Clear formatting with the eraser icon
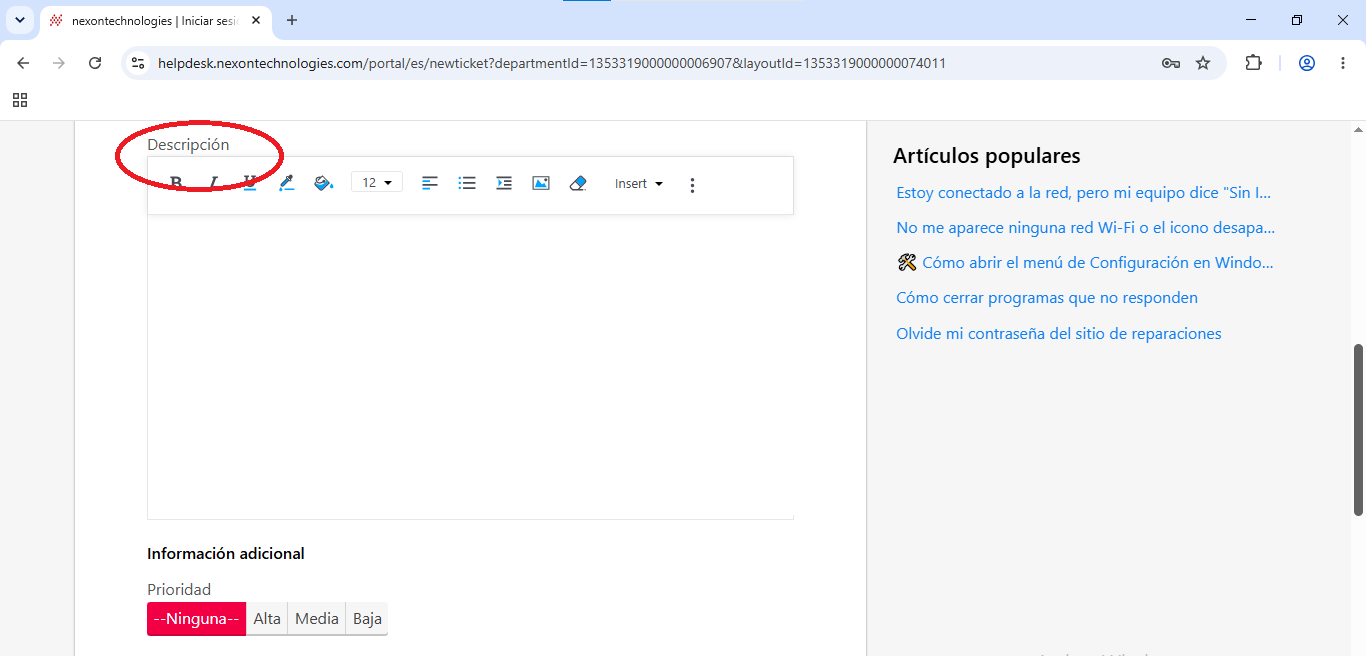Image resolution: width=1366 pixels, height=656 pixels. pyautogui.click(x=577, y=183)
